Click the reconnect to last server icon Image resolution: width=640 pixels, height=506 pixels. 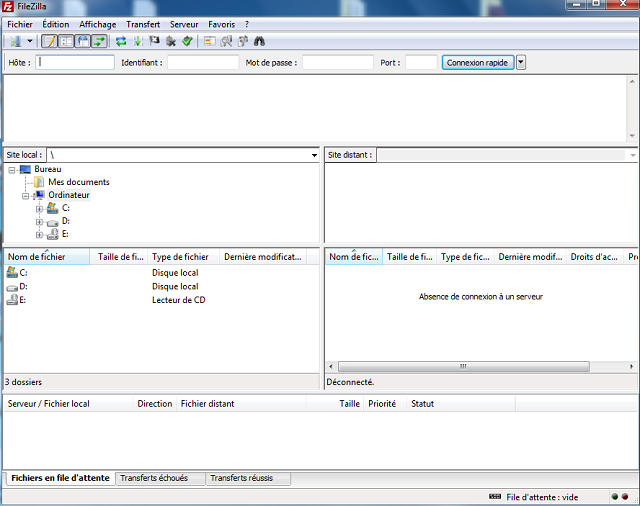click(x=187, y=41)
